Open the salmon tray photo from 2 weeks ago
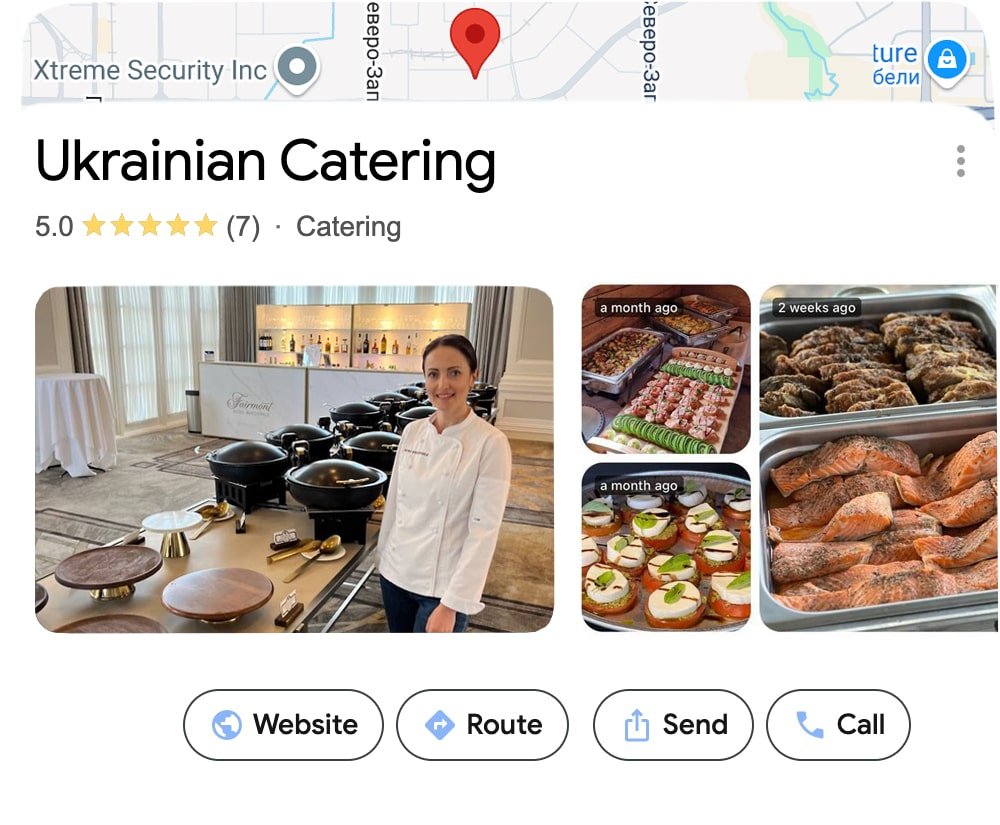The height and width of the screenshot is (825, 1000). point(879,458)
